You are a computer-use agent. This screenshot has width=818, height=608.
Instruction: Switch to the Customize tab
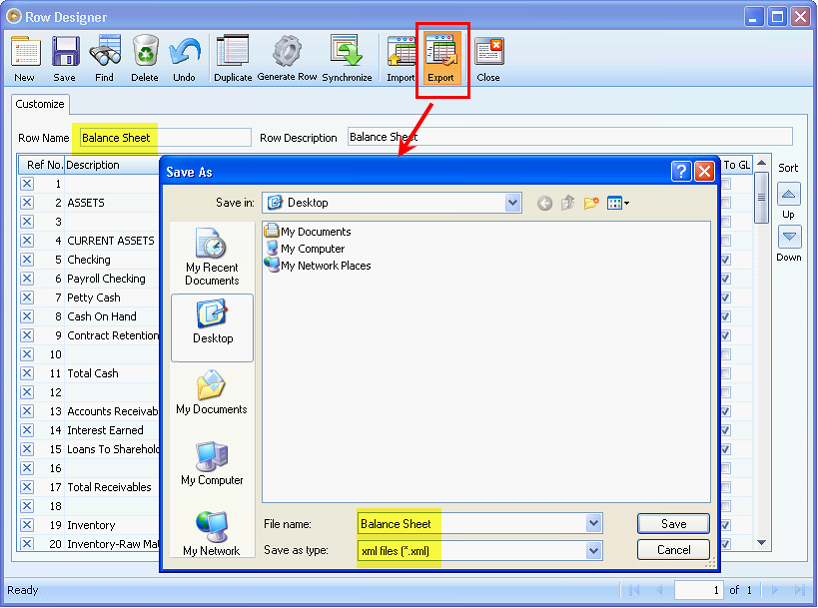tap(39, 104)
